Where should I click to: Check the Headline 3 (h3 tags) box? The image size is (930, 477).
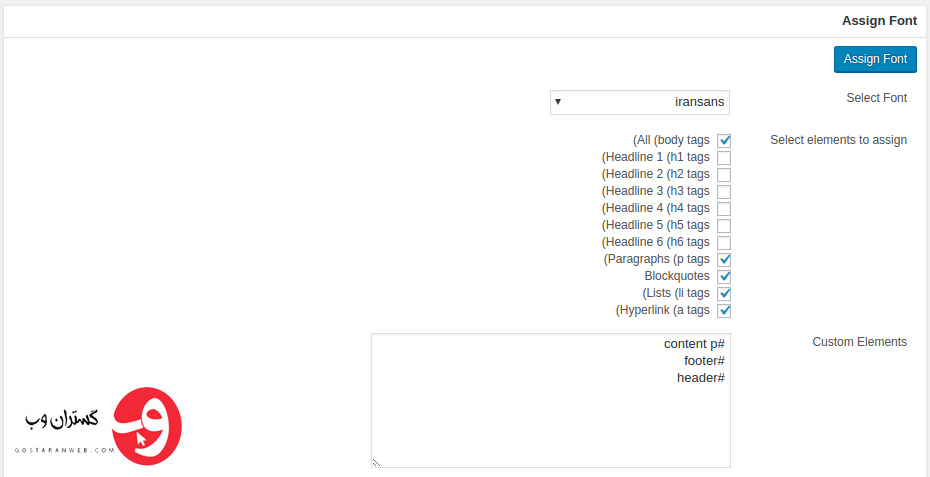[724, 192]
